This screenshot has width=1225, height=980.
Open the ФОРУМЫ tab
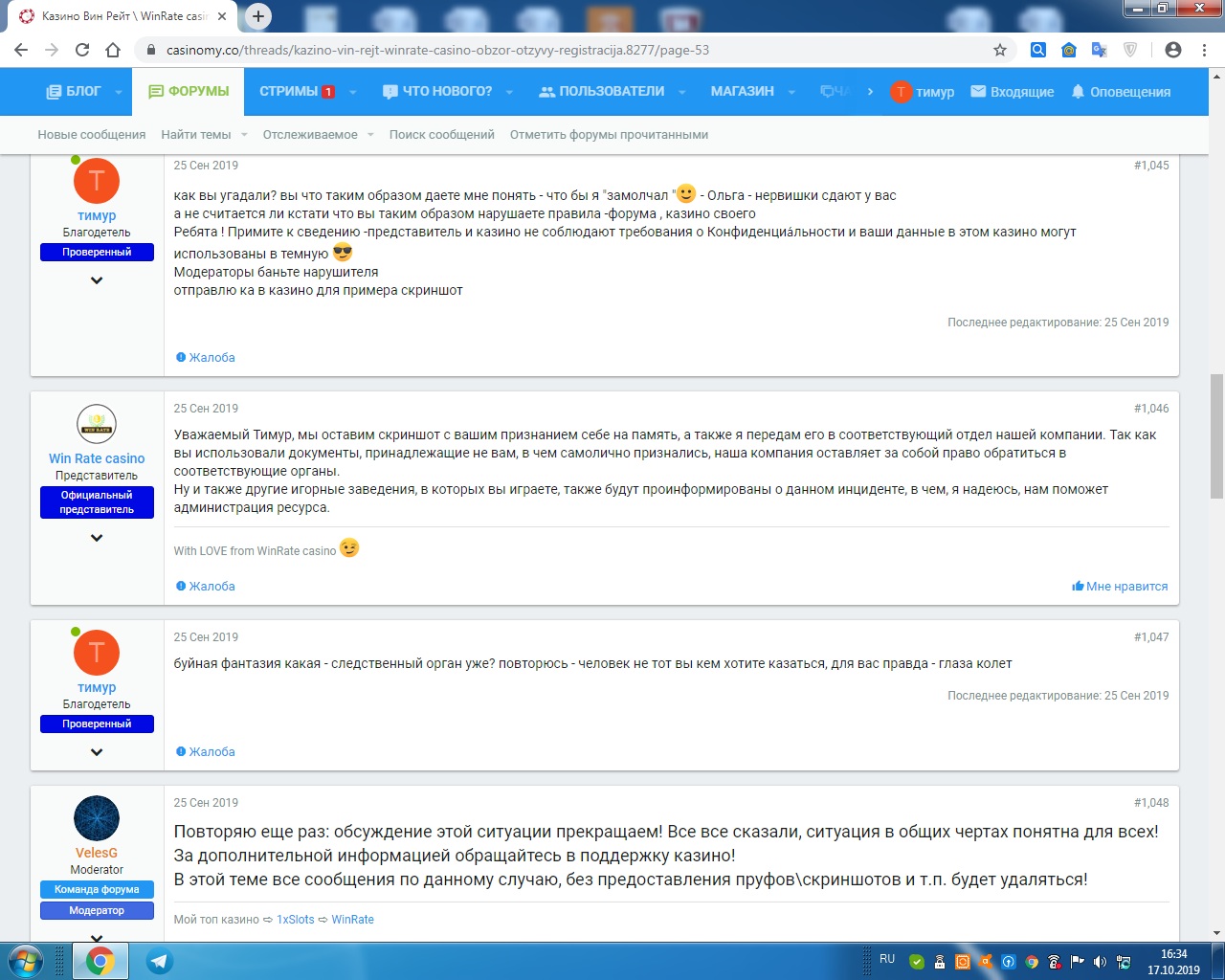click(189, 92)
